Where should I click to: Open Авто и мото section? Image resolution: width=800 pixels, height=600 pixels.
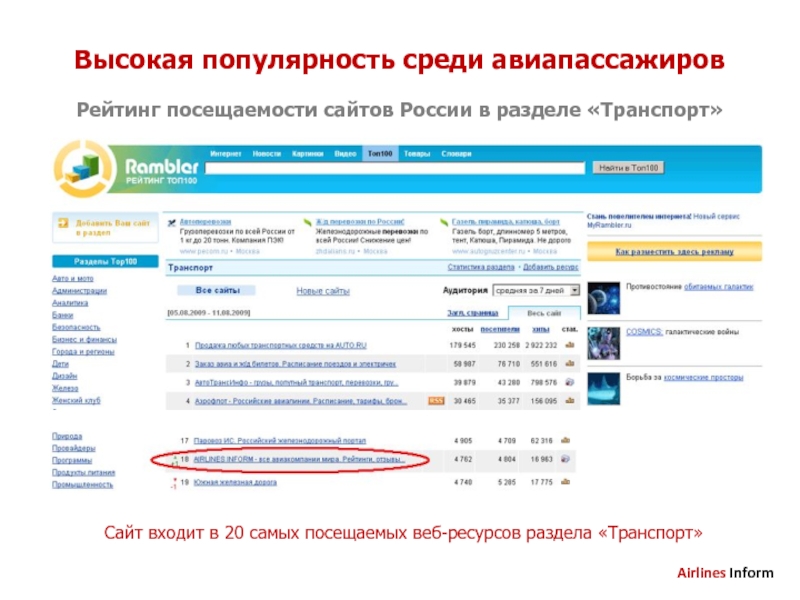click(73, 279)
